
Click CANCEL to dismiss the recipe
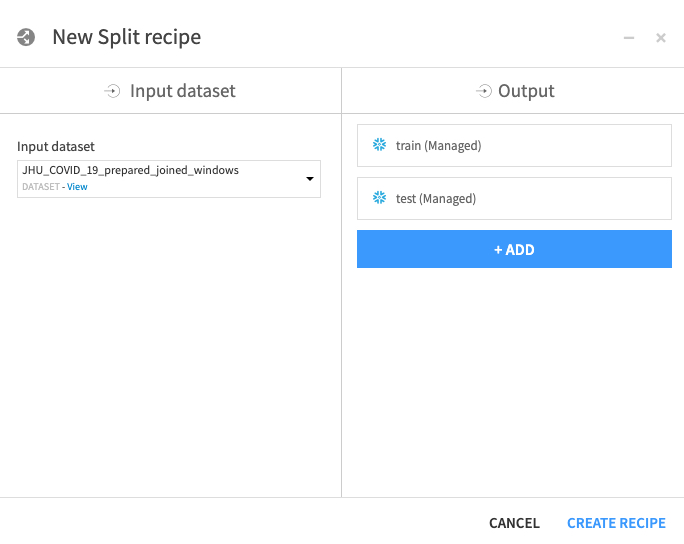point(514,523)
